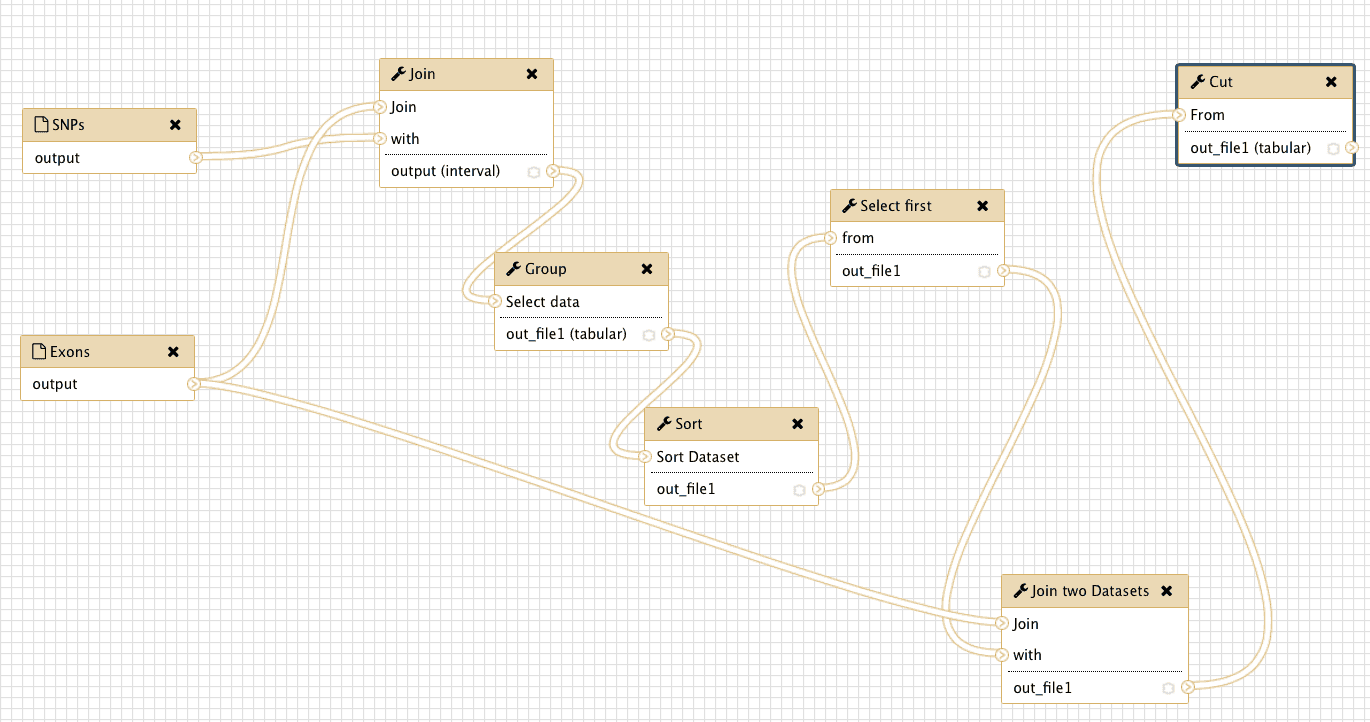Click the wrench icon on Cut node
Viewport: 1370px width, 722px height.
(1197, 82)
